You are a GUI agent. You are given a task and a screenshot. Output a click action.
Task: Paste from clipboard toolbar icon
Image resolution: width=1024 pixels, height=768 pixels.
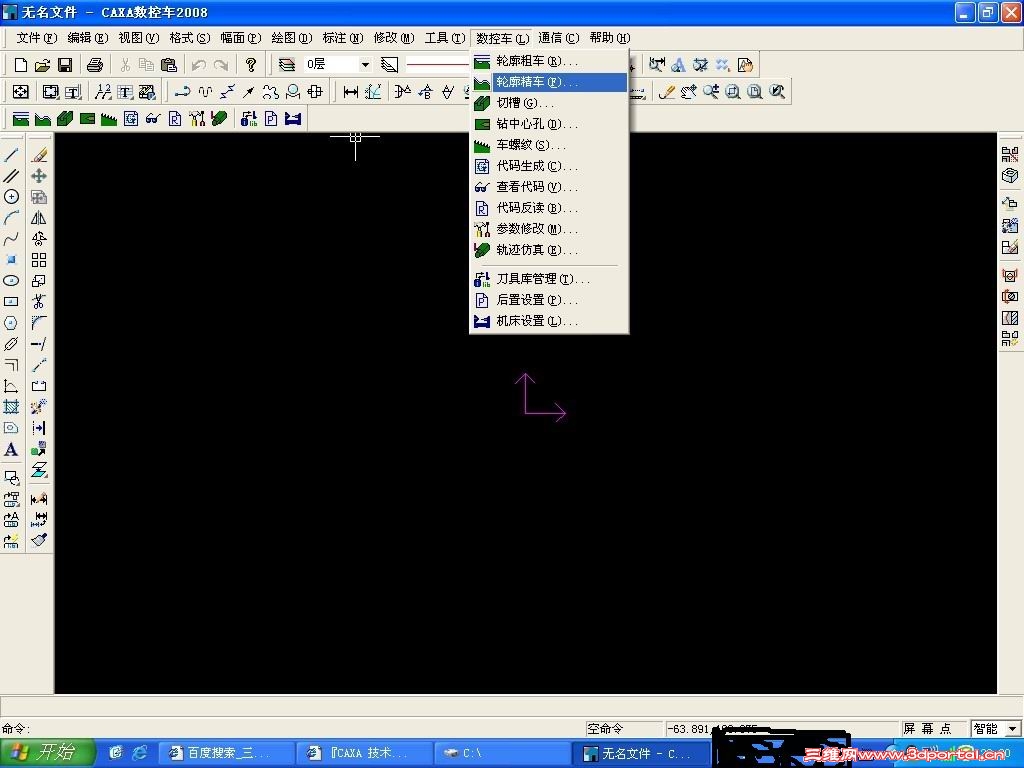click(168, 65)
